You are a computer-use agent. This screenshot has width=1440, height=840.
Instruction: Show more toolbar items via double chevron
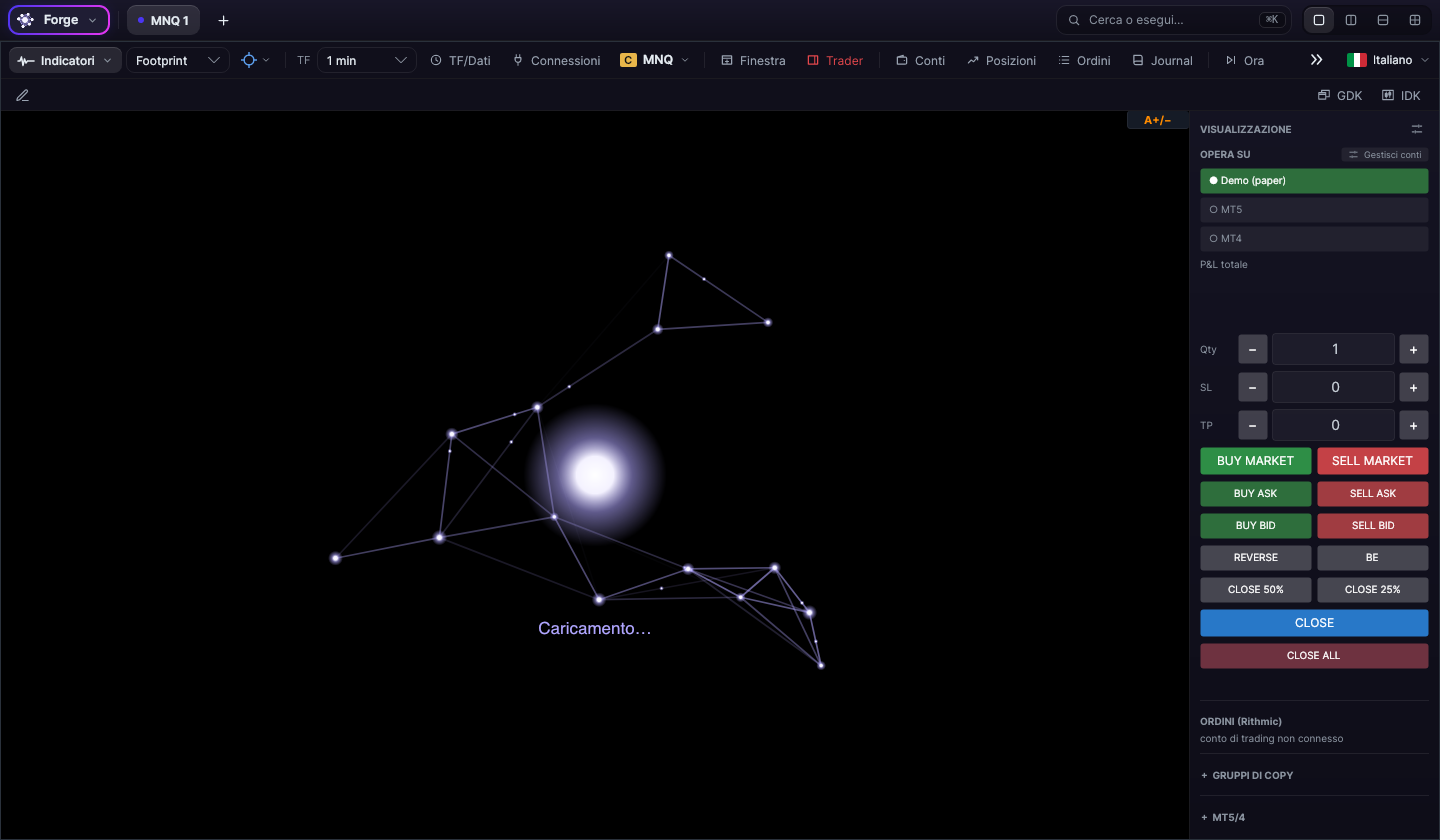click(x=1317, y=60)
